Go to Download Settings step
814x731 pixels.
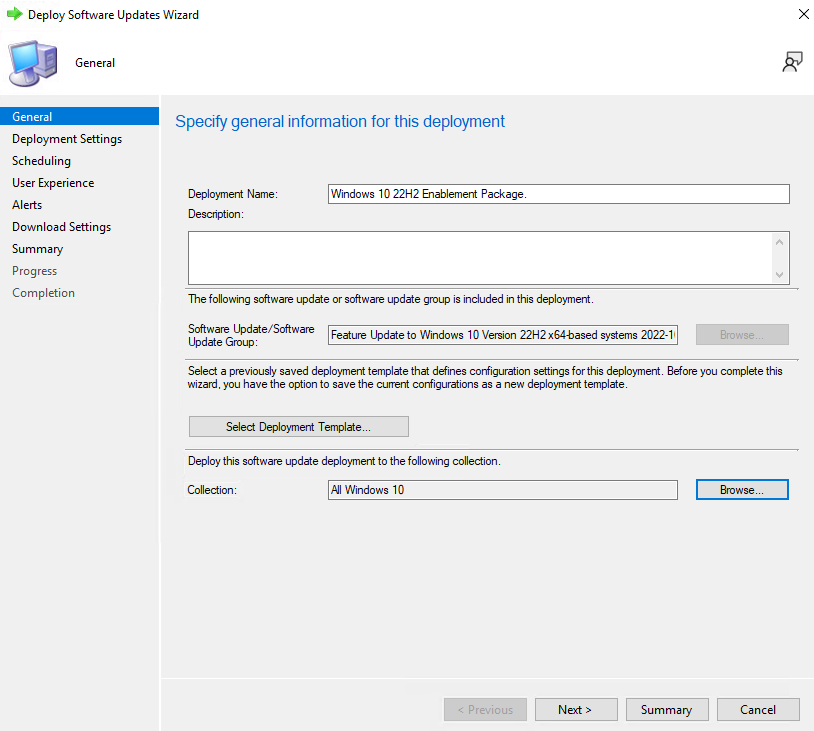61,227
